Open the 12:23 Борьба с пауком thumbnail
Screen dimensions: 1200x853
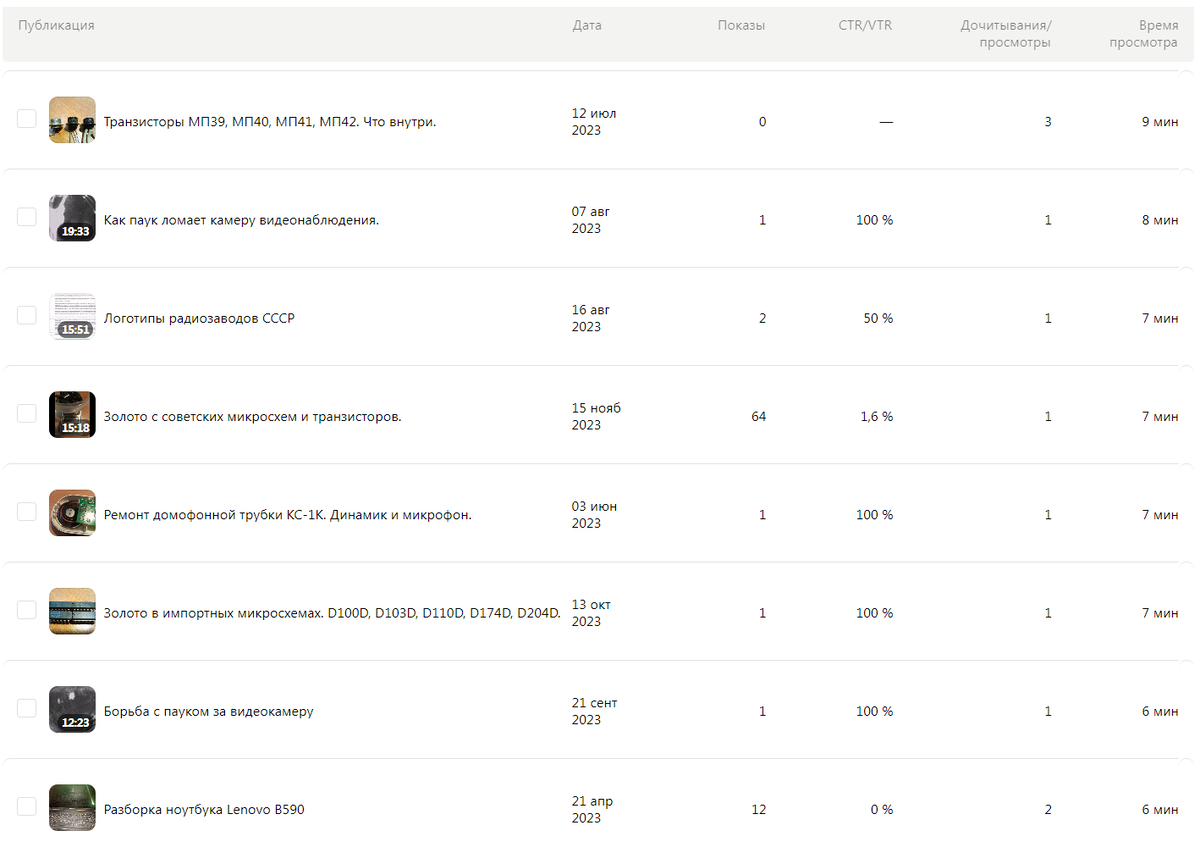pyautogui.click(x=72, y=709)
